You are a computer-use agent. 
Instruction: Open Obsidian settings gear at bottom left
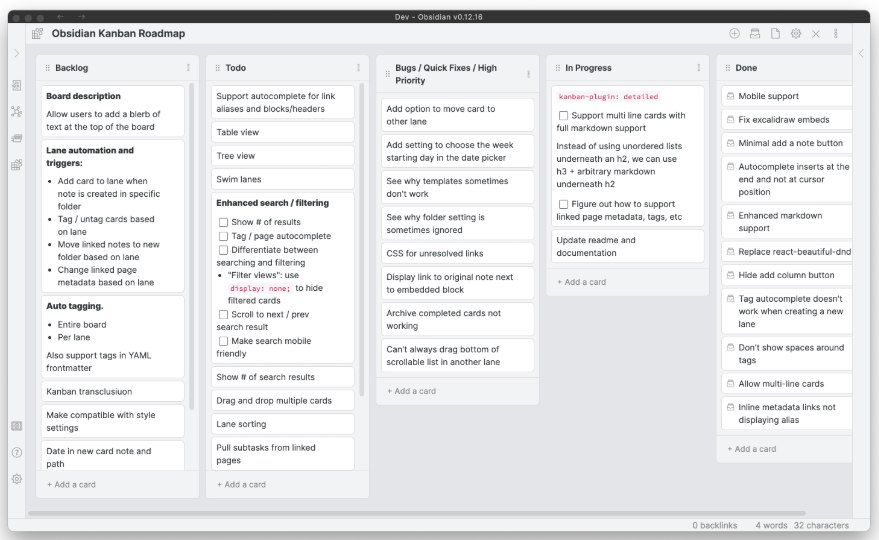16,479
